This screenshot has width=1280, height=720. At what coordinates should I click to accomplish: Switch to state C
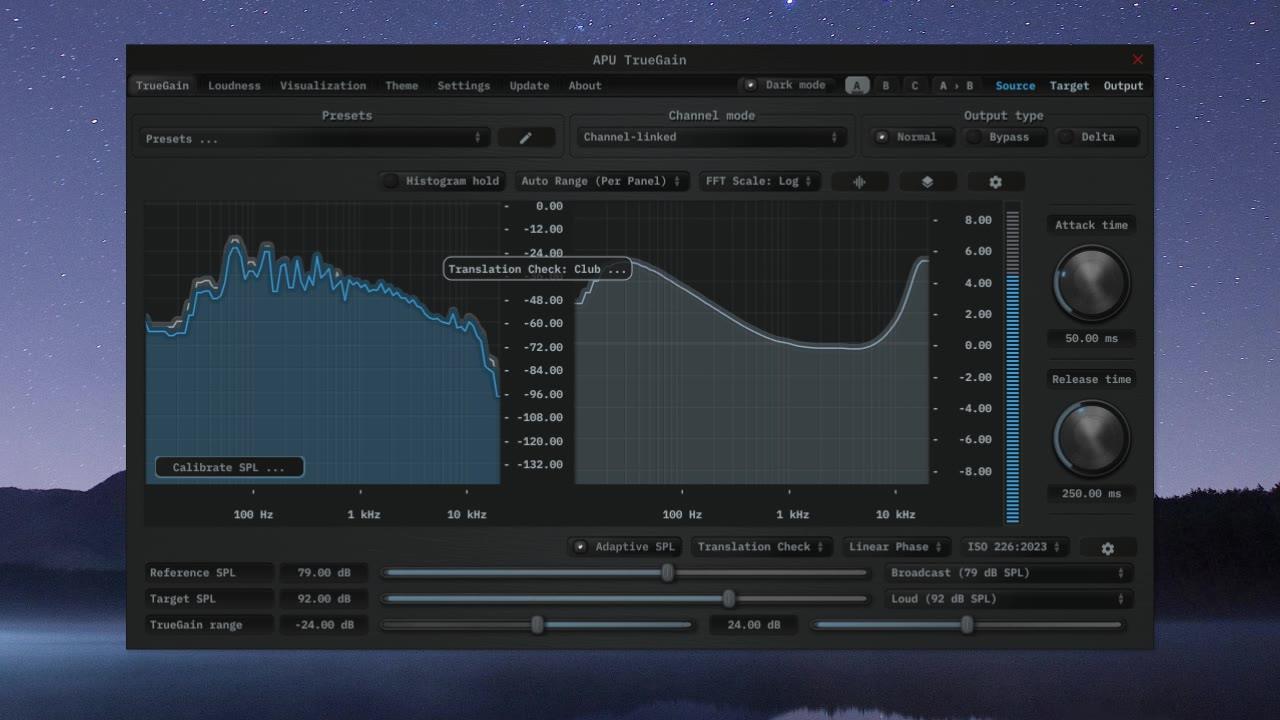click(x=914, y=86)
